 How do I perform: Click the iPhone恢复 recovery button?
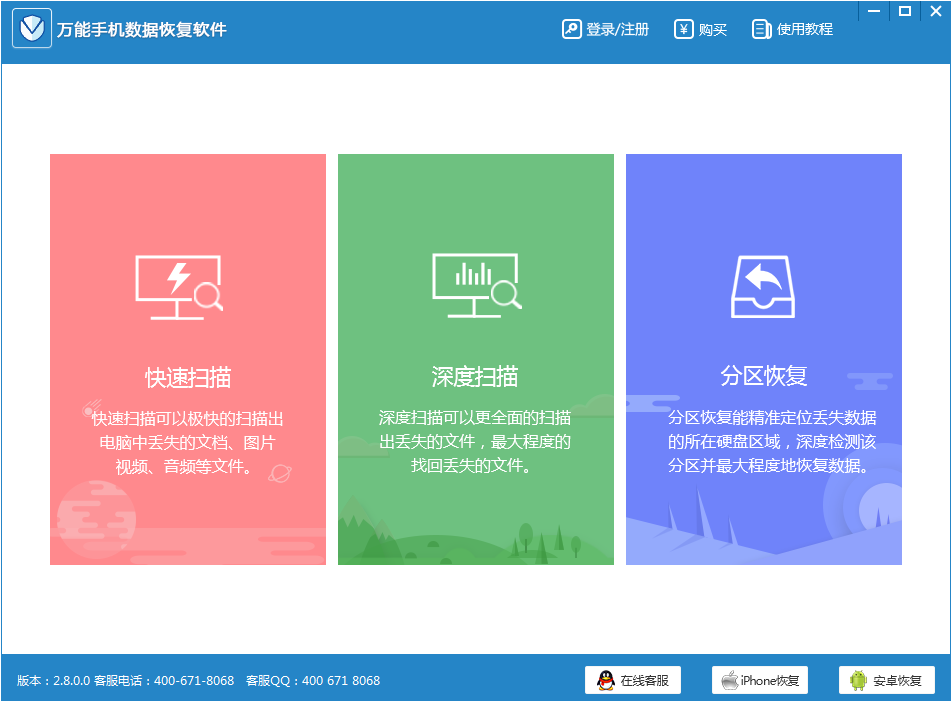point(760,680)
